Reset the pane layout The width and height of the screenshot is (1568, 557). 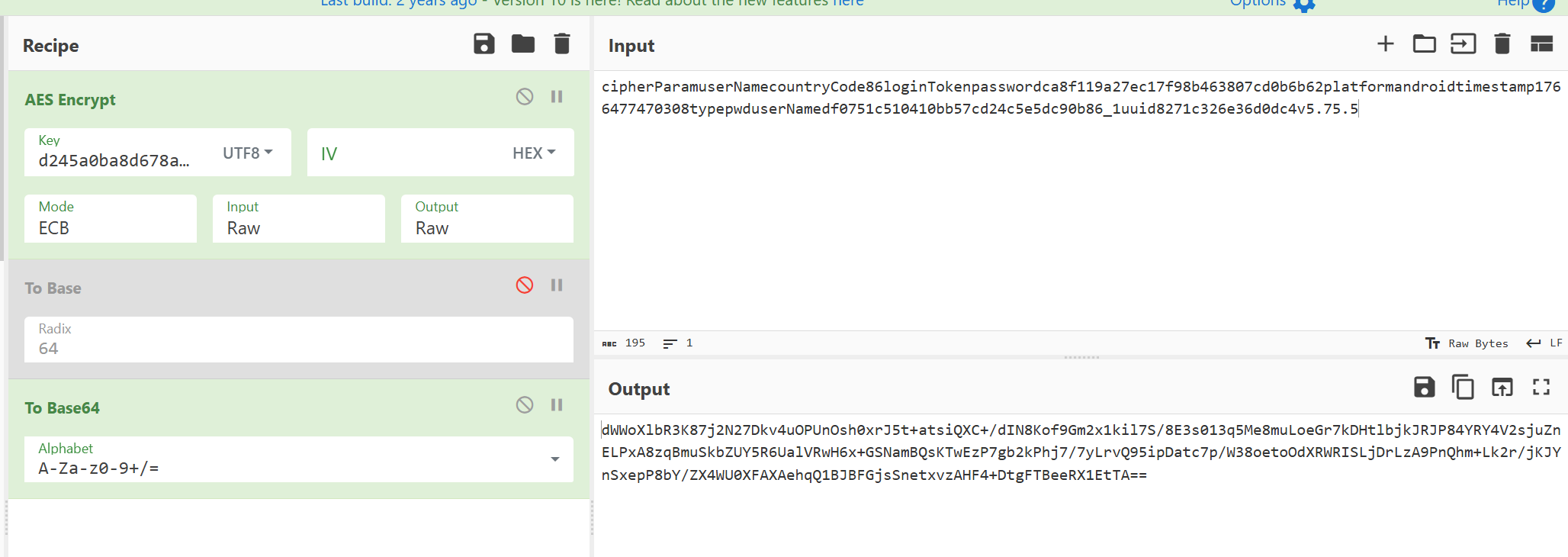click(1541, 44)
